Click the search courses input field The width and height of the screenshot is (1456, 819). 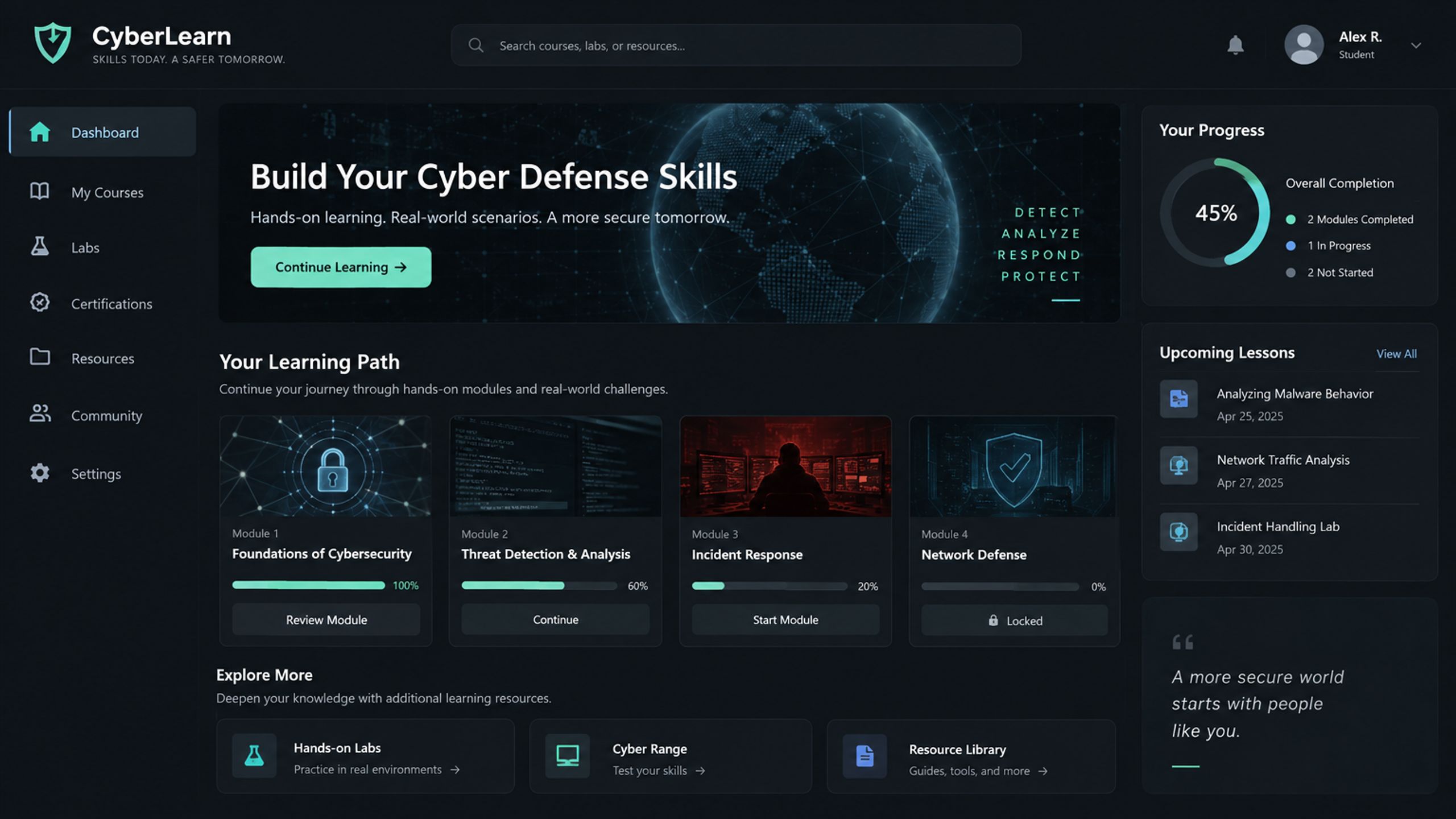(x=736, y=45)
